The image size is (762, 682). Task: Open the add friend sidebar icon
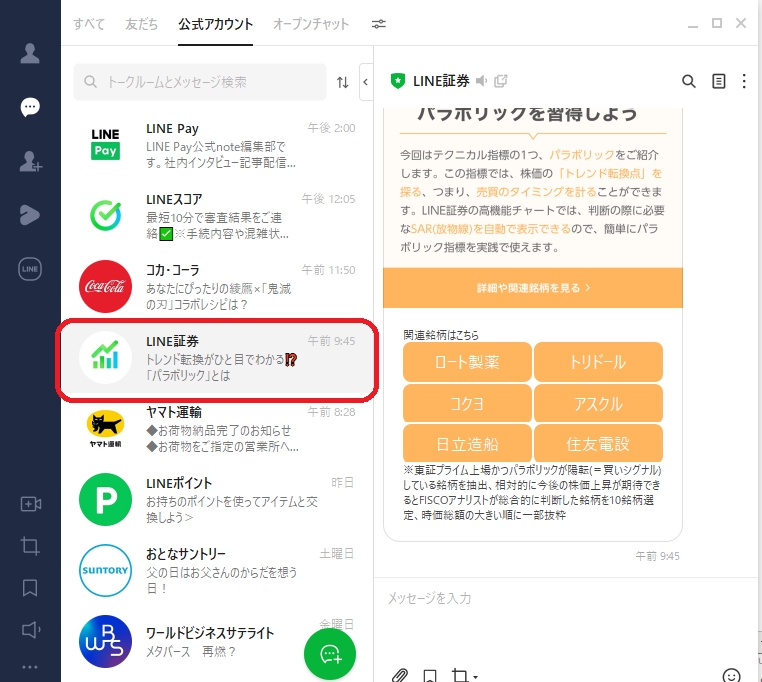[x=30, y=161]
